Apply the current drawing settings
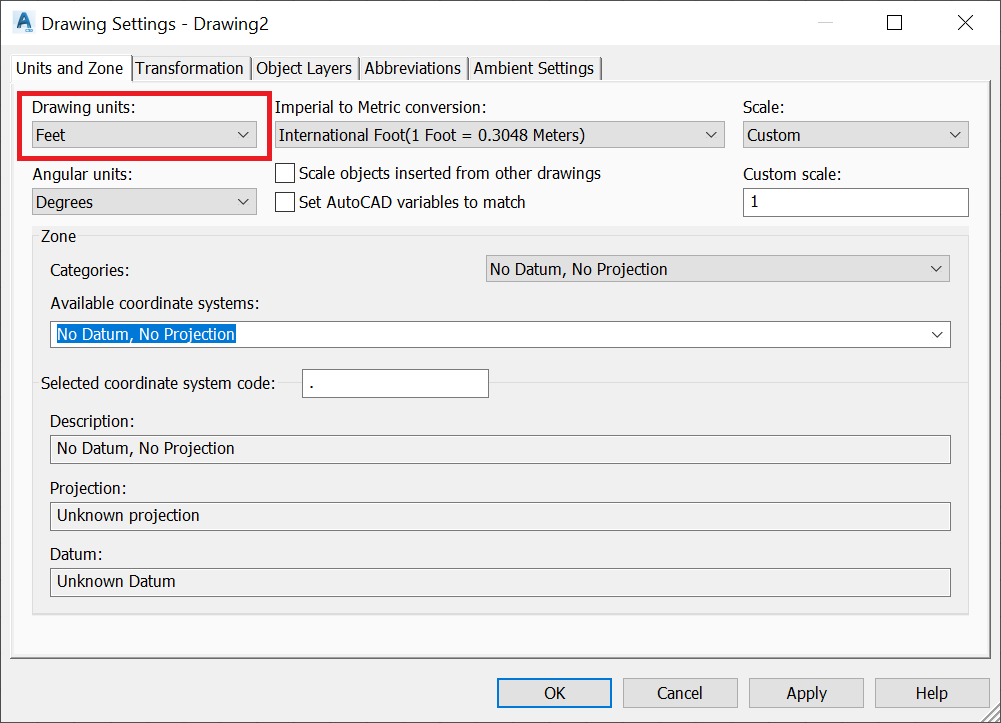 point(806,692)
